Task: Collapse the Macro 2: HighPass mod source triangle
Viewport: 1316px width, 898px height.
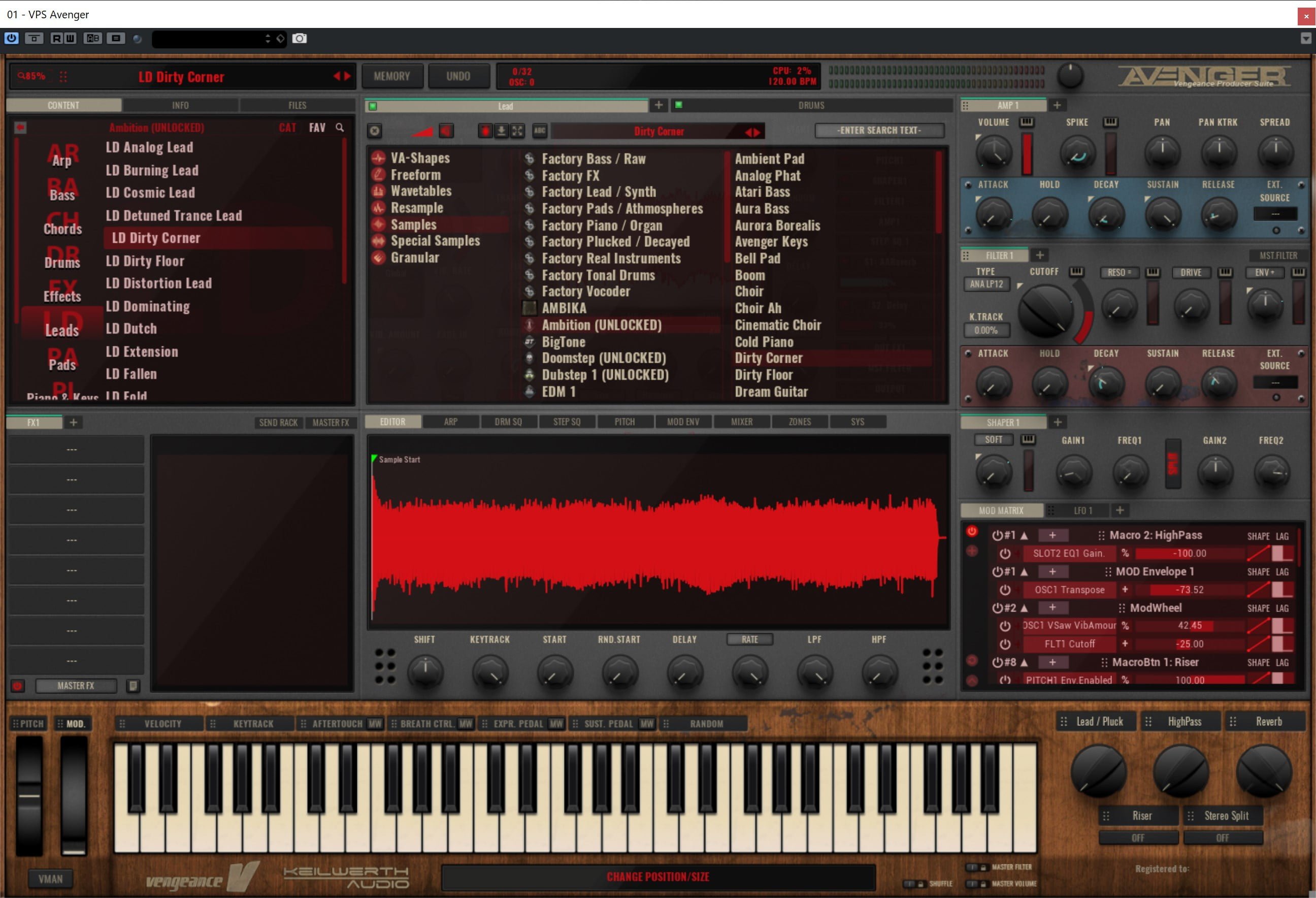Action: [1024, 535]
